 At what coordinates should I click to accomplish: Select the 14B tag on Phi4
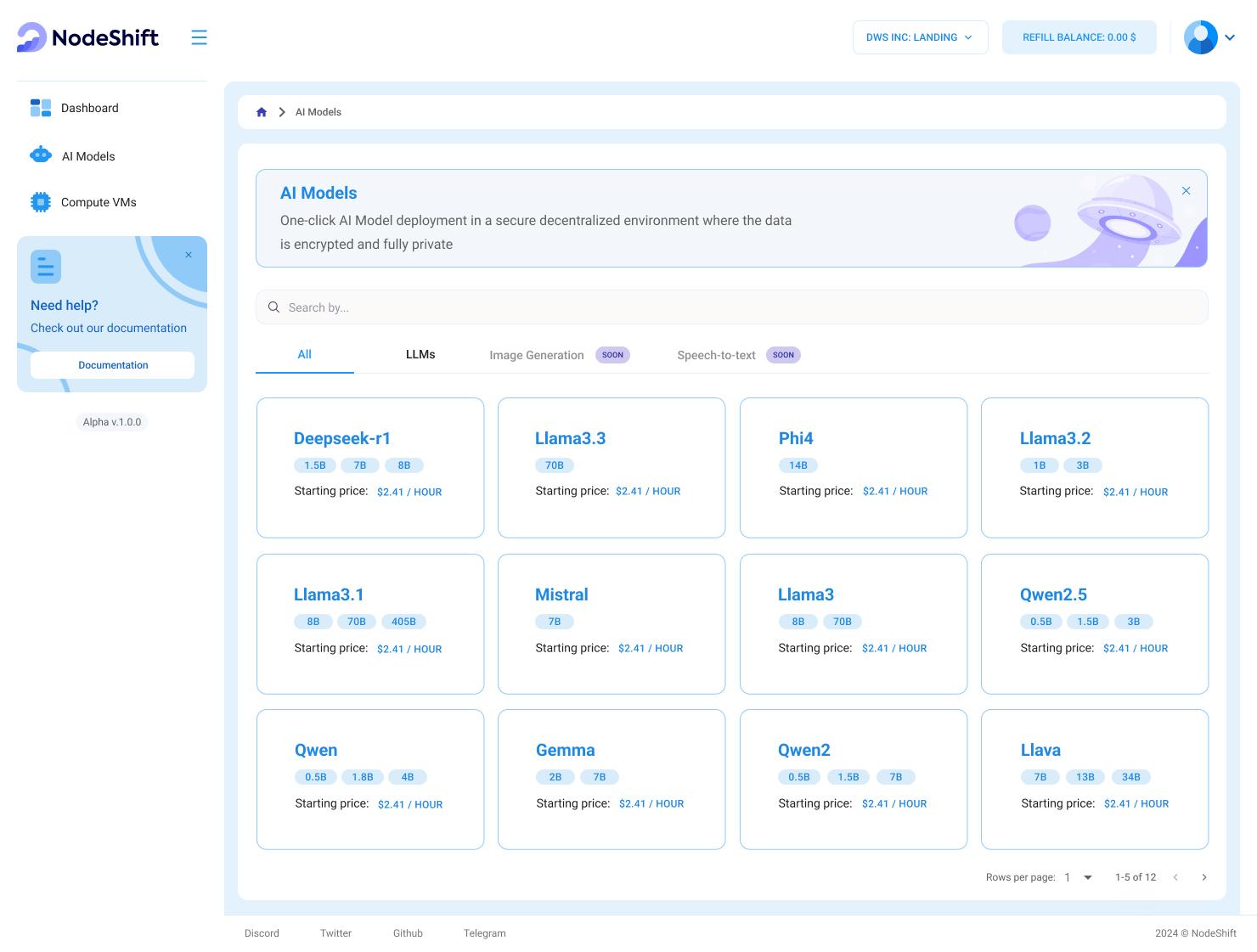[798, 465]
